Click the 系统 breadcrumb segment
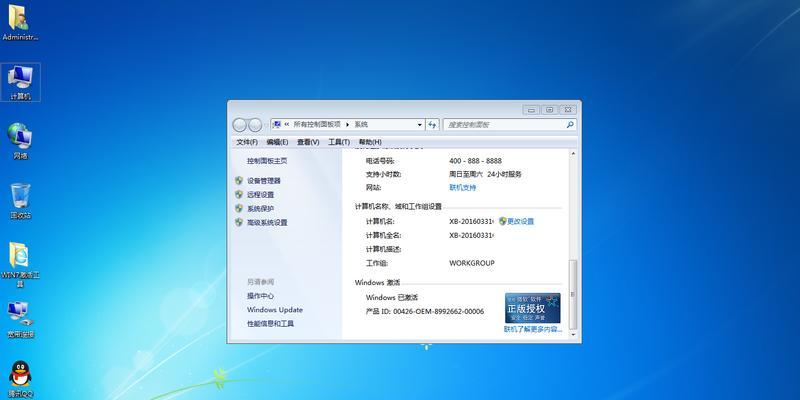 pos(361,124)
